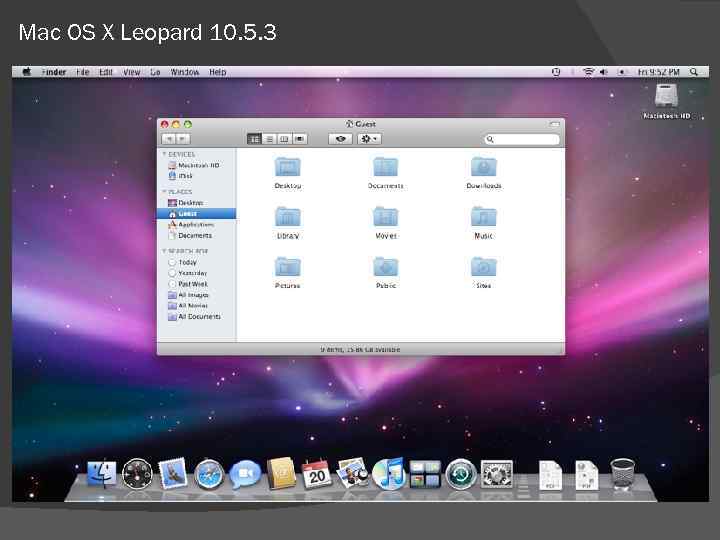
Task: Open the Finder menu
Action: (x=54, y=72)
